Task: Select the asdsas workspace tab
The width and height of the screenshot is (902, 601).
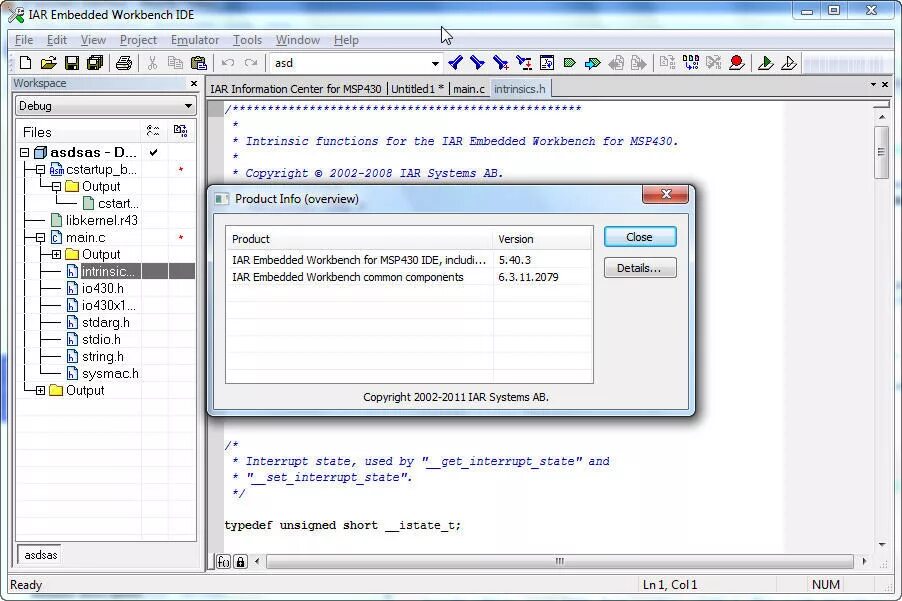Action: pos(41,555)
